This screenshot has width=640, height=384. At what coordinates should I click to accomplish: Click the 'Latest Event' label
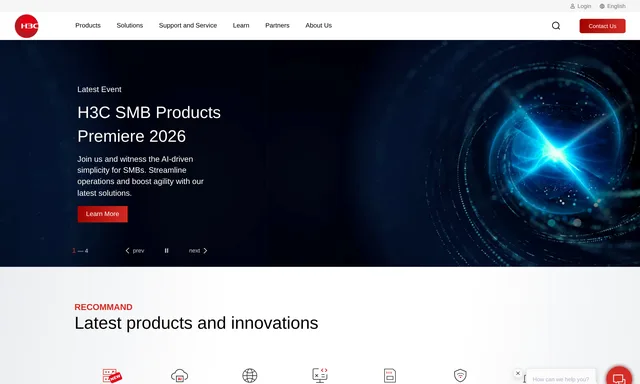(x=99, y=89)
